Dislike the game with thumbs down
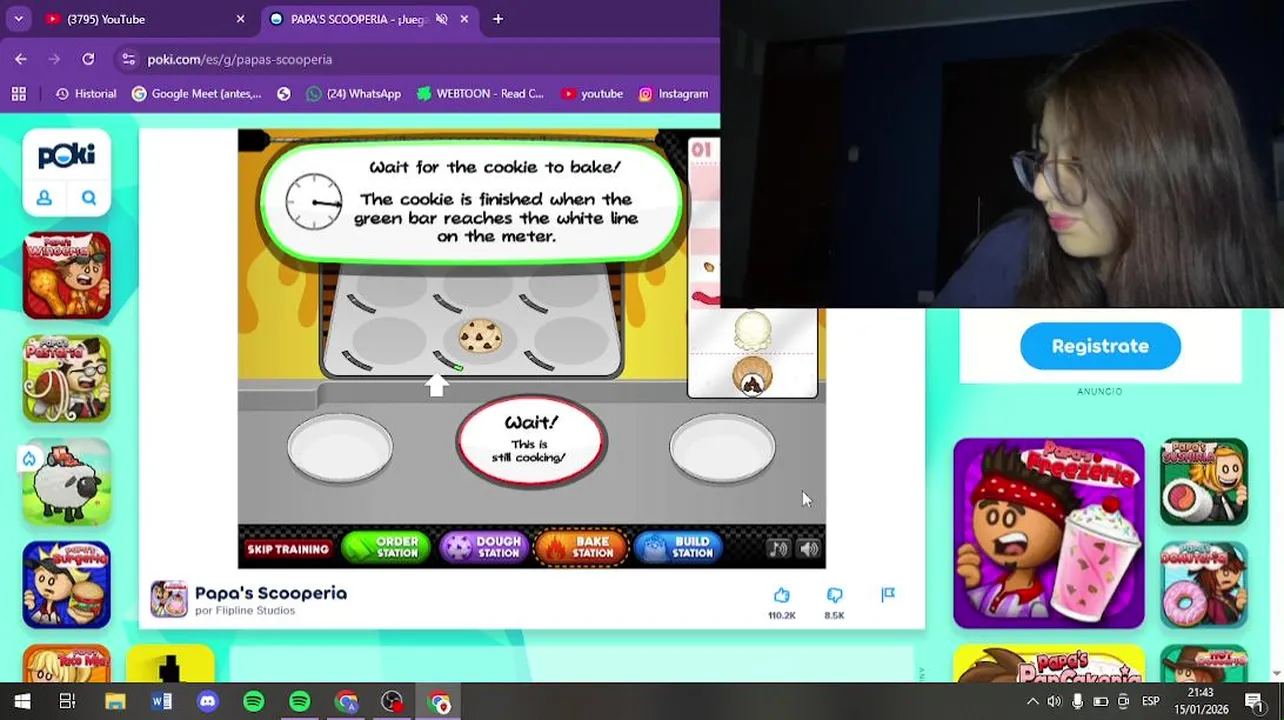1284x720 pixels. (x=834, y=596)
